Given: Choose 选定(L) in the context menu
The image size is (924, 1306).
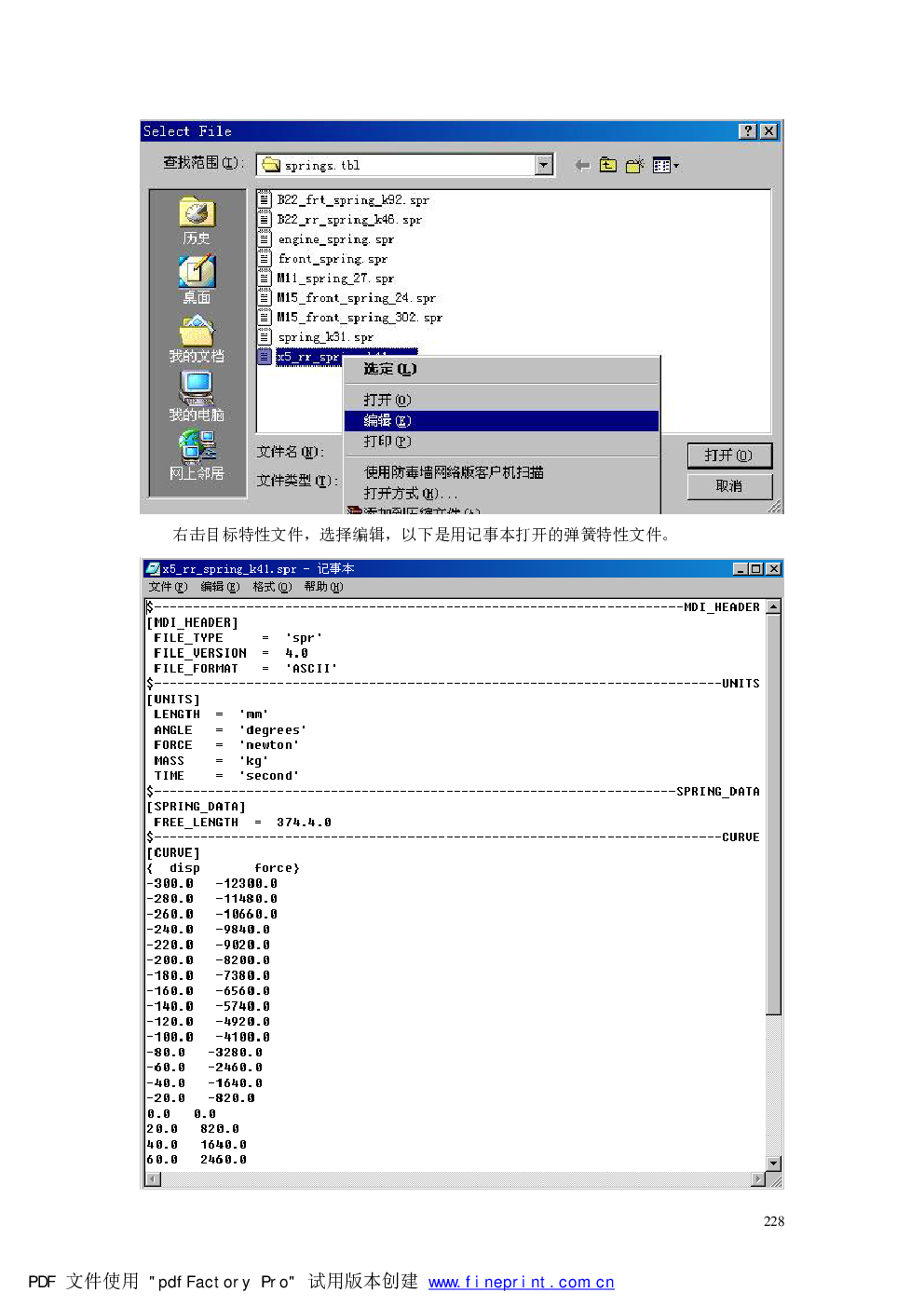Looking at the screenshot, I should 501,369.
